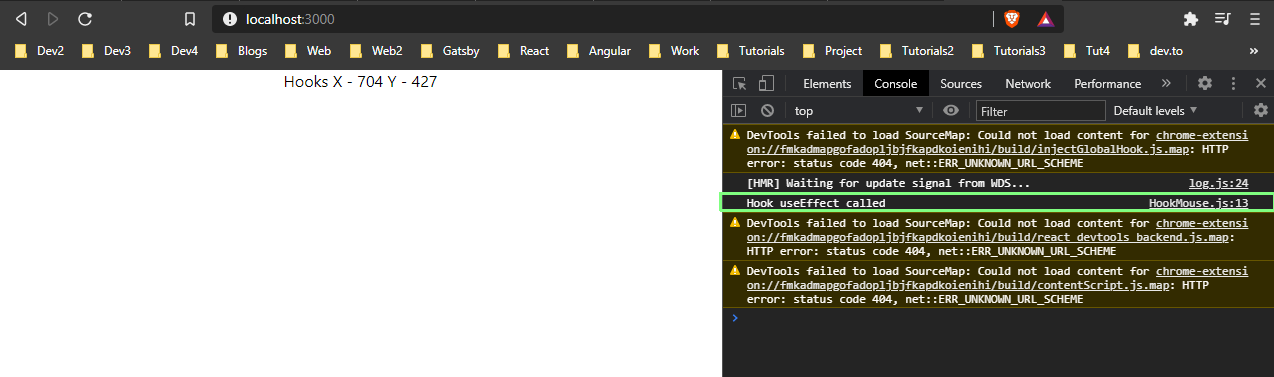Click the 'Hooks X - 704 Y - 427' text
This screenshot has height=377, width=1274.
[360, 82]
